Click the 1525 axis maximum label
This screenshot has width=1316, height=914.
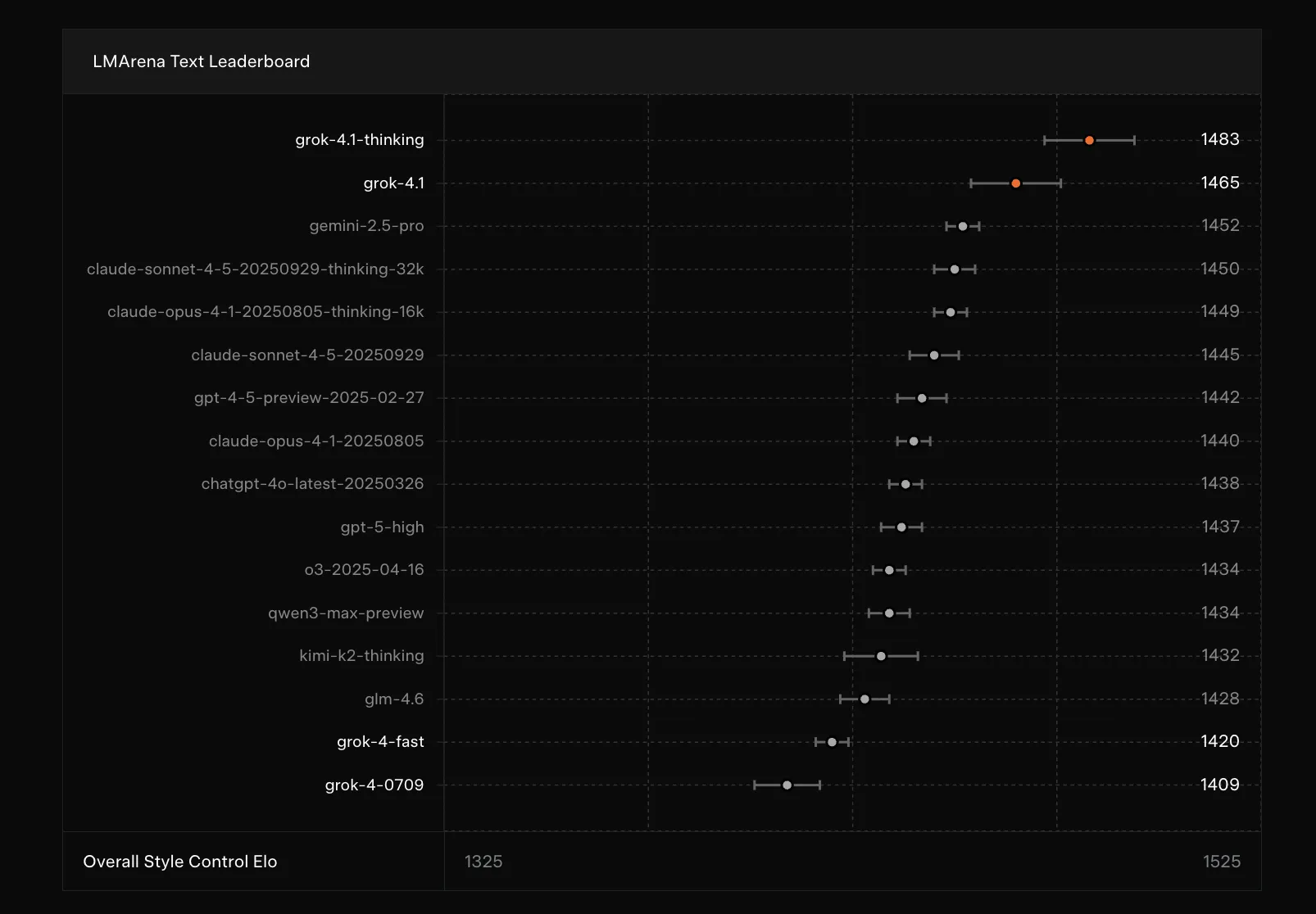click(x=1221, y=862)
